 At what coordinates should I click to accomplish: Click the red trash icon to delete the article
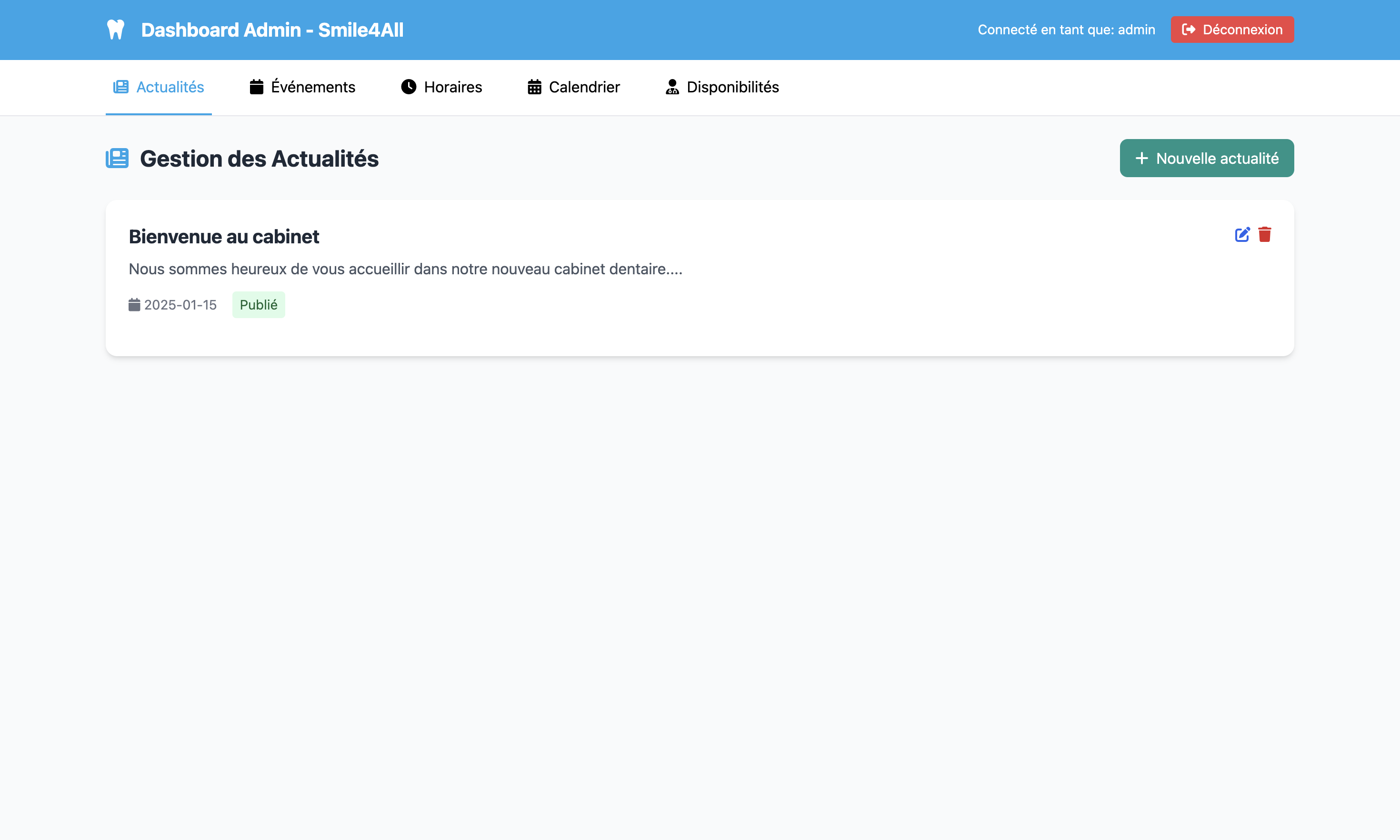(x=1265, y=234)
